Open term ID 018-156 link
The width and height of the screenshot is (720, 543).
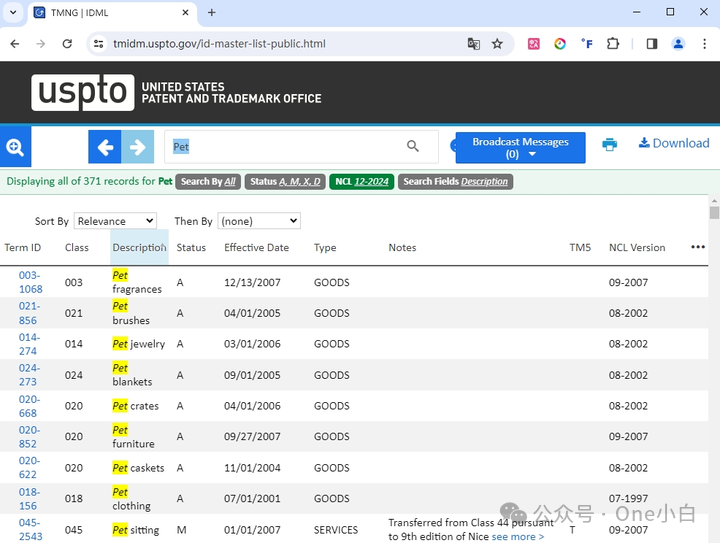pyautogui.click(x=29, y=499)
